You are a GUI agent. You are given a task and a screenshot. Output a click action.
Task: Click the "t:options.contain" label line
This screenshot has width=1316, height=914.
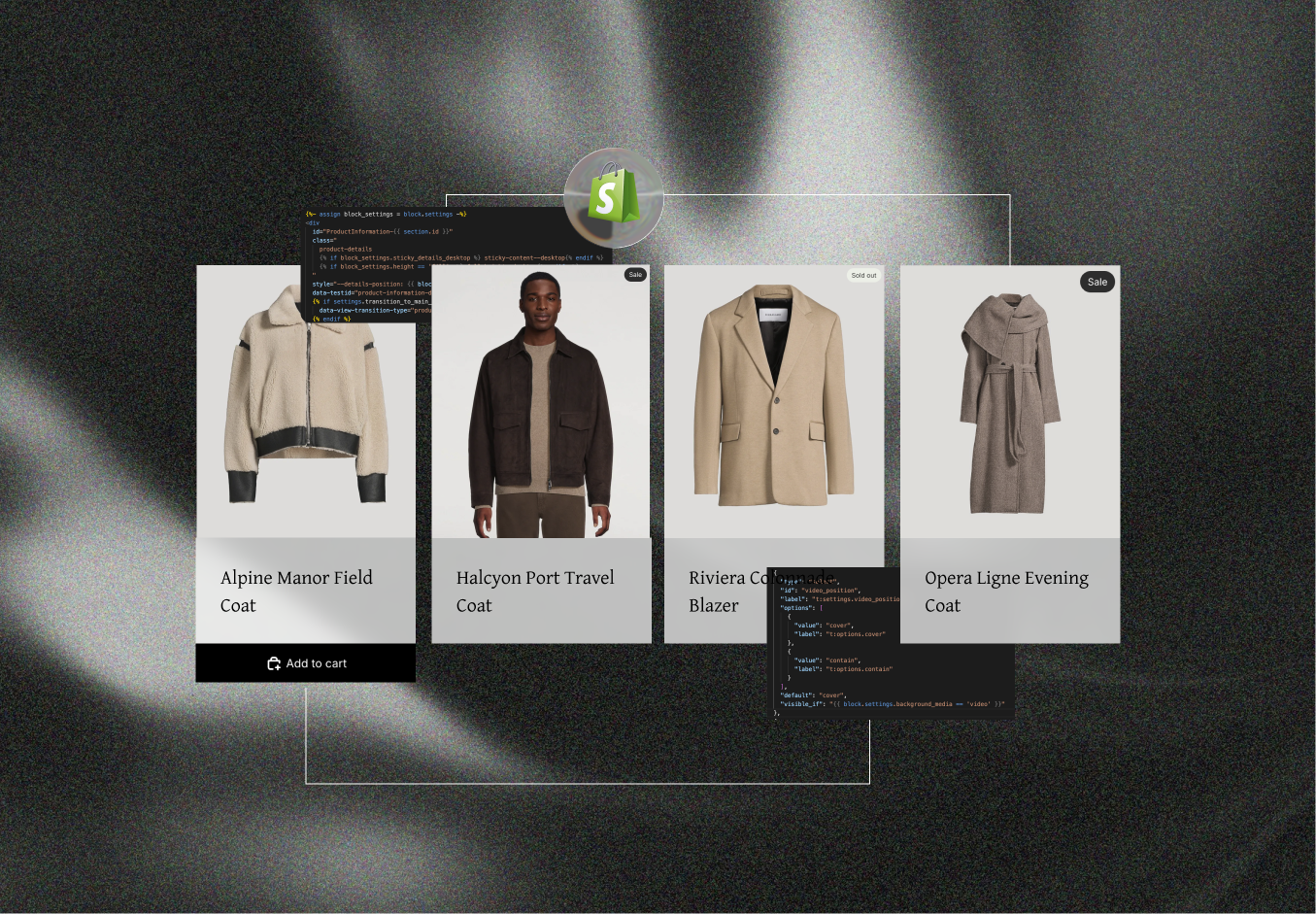[x=843, y=669]
